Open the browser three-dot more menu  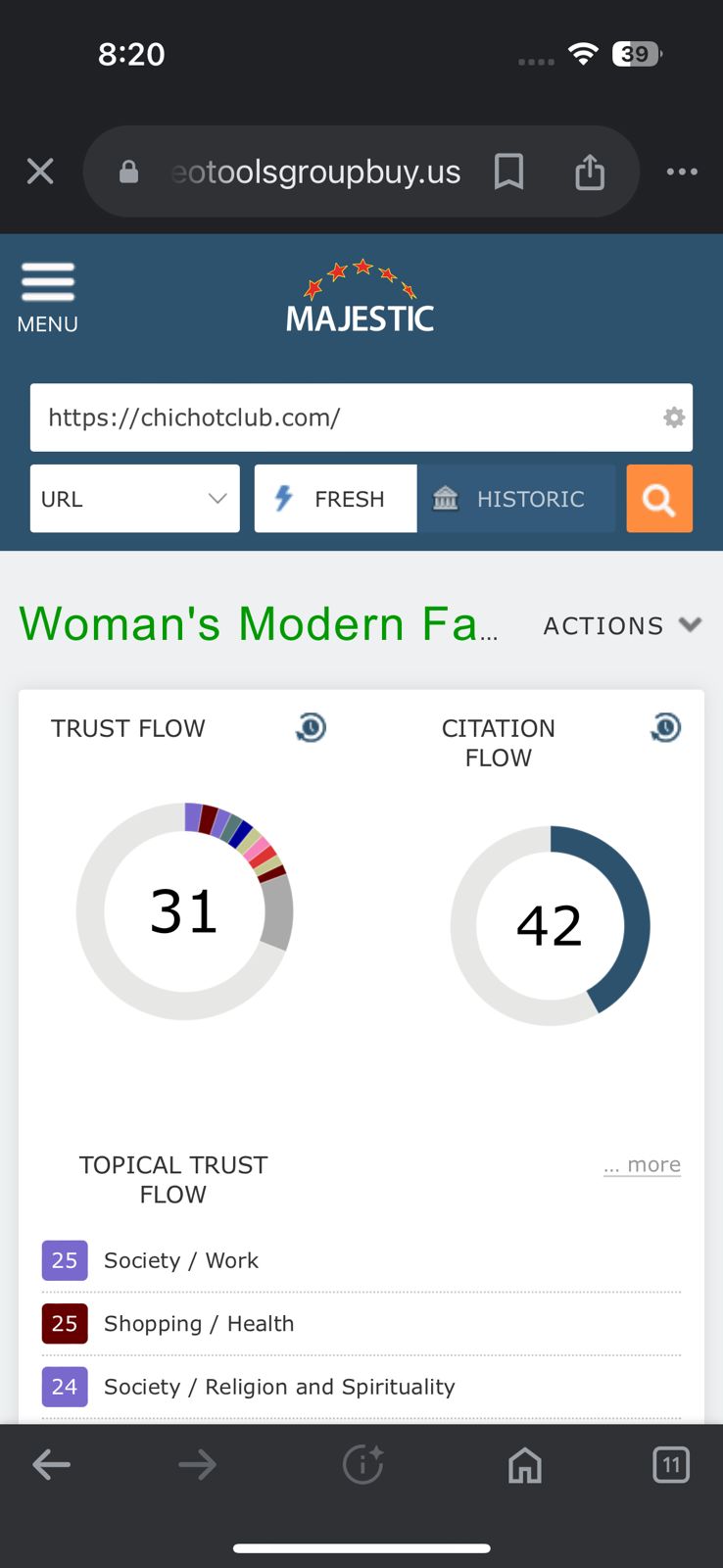[x=682, y=171]
